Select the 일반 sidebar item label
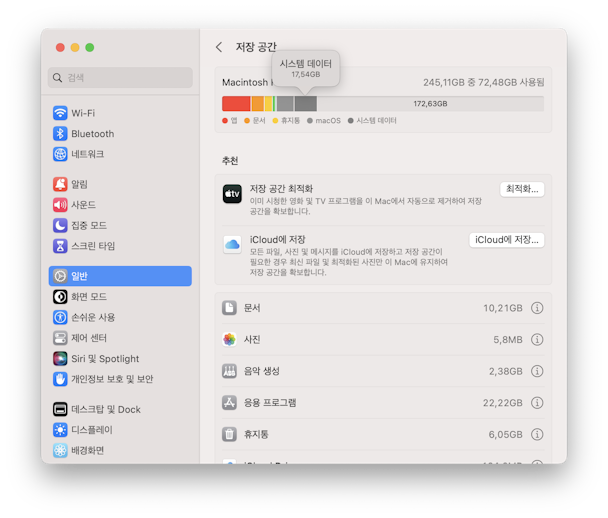Screen dimensions: 608x518 tap(79, 276)
